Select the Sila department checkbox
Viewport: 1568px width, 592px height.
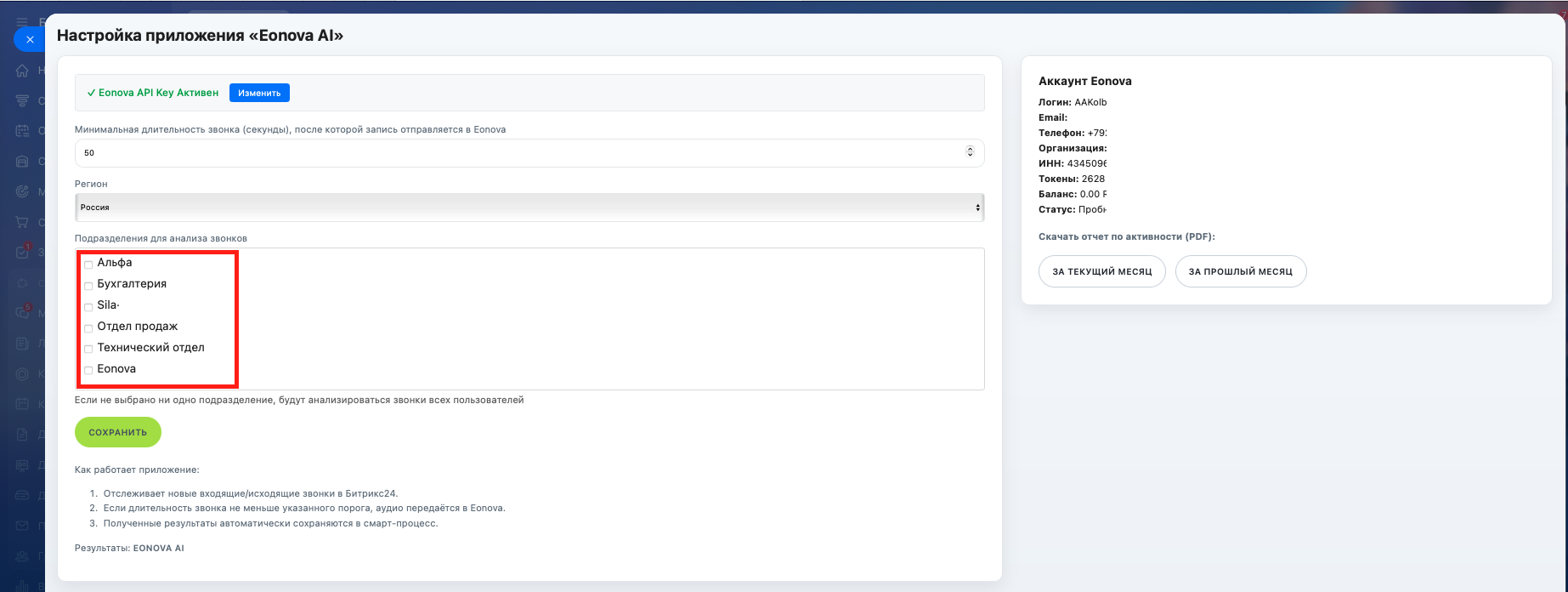pyautogui.click(x=88, y=307)
